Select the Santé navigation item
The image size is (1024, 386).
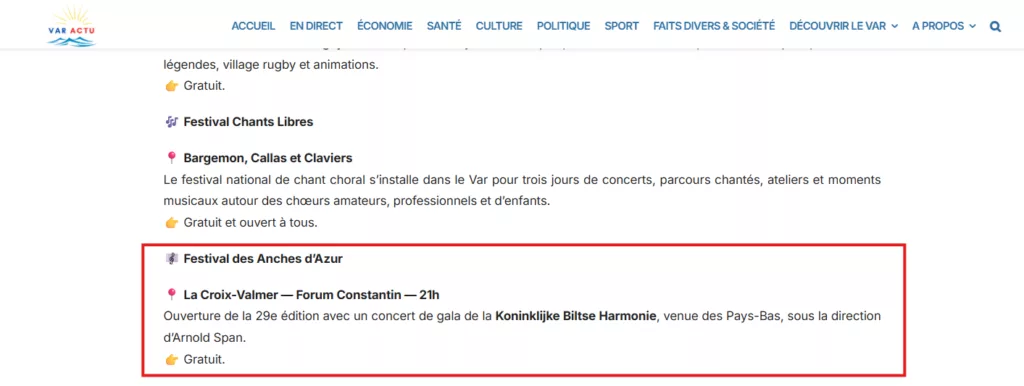(444, 26)
